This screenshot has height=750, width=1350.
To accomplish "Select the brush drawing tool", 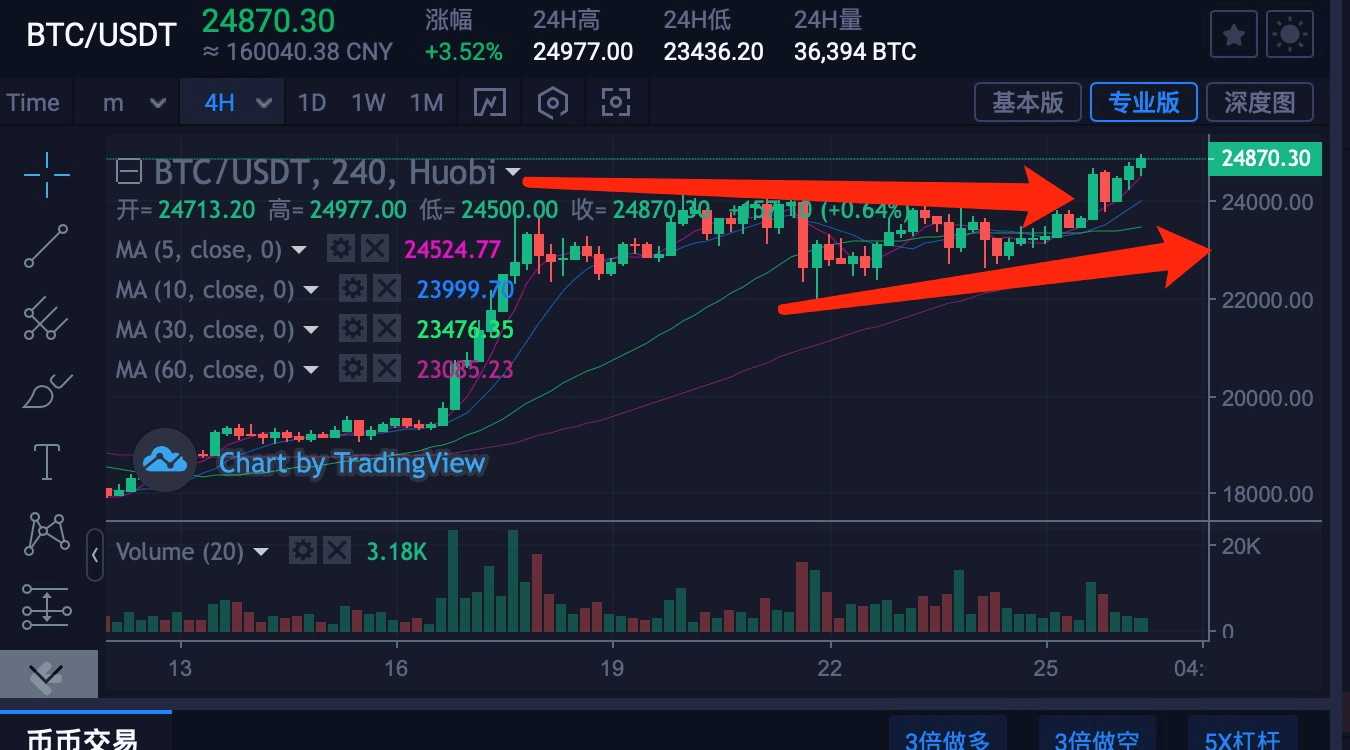I will point(47,390).
